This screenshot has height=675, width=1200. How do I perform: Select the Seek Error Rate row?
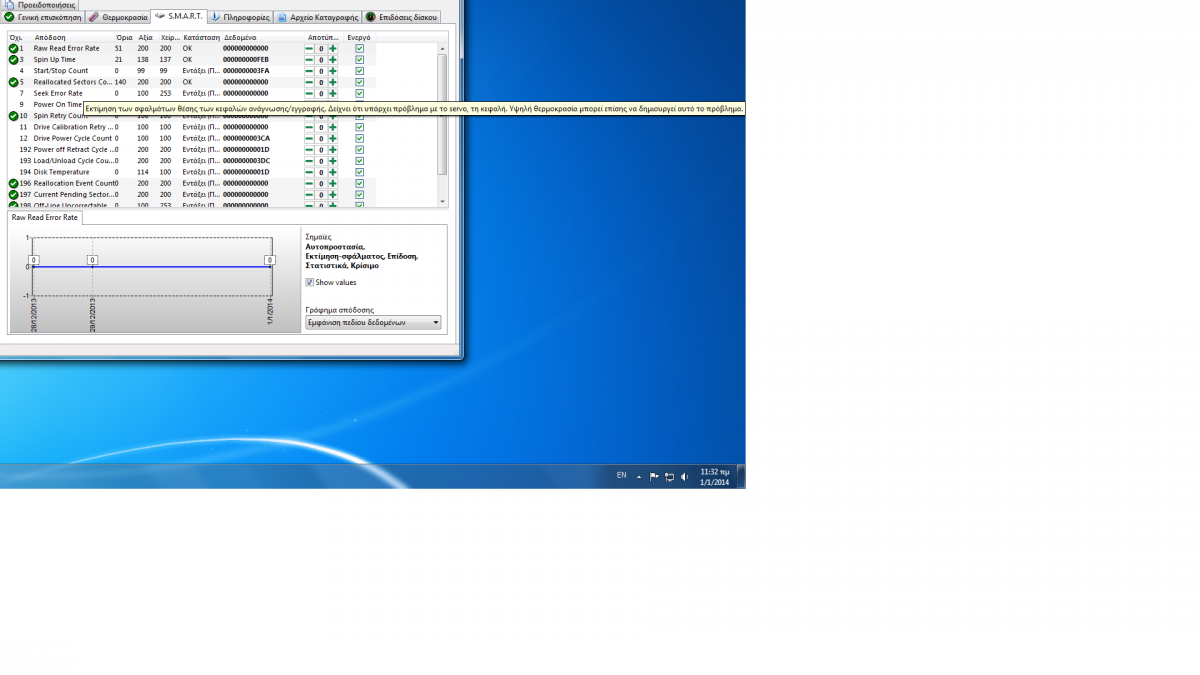click(x=192, y=93)
